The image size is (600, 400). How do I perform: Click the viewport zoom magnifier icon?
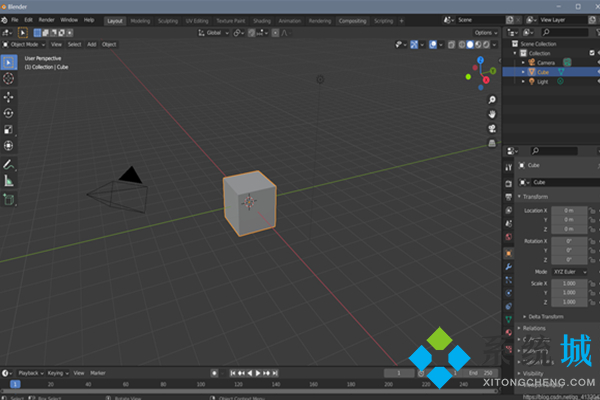click(492, 100)
